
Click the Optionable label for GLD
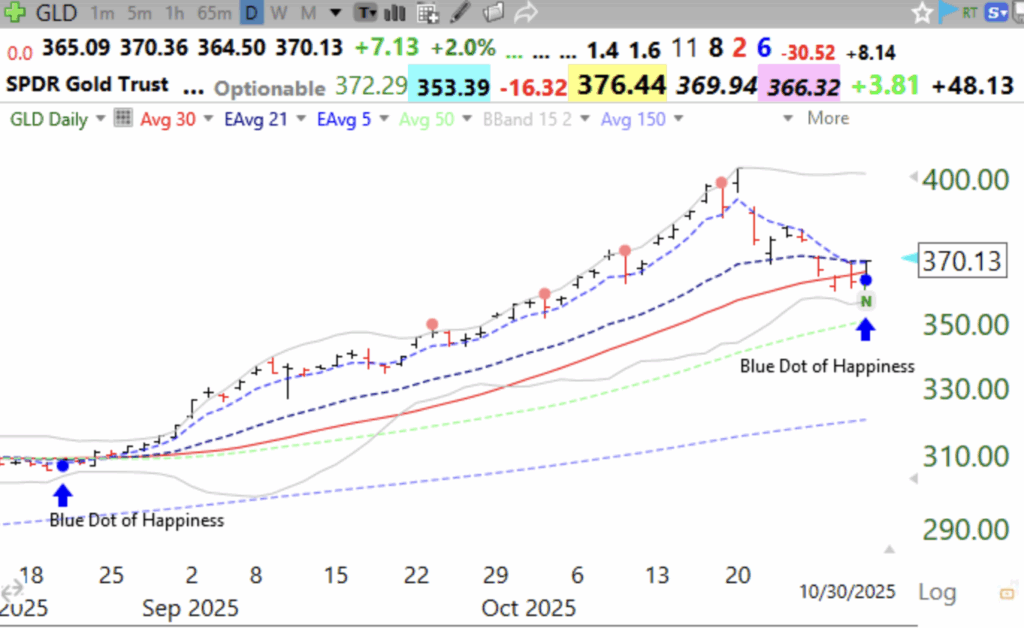pyautogui.click(x=269, y=86)
